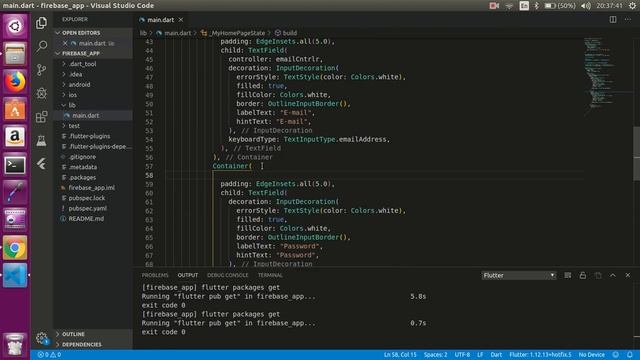This screenshot has width=640, height=360.
Task: Click the _MyHomePageState breadcrumb
Action: point(233,33)
